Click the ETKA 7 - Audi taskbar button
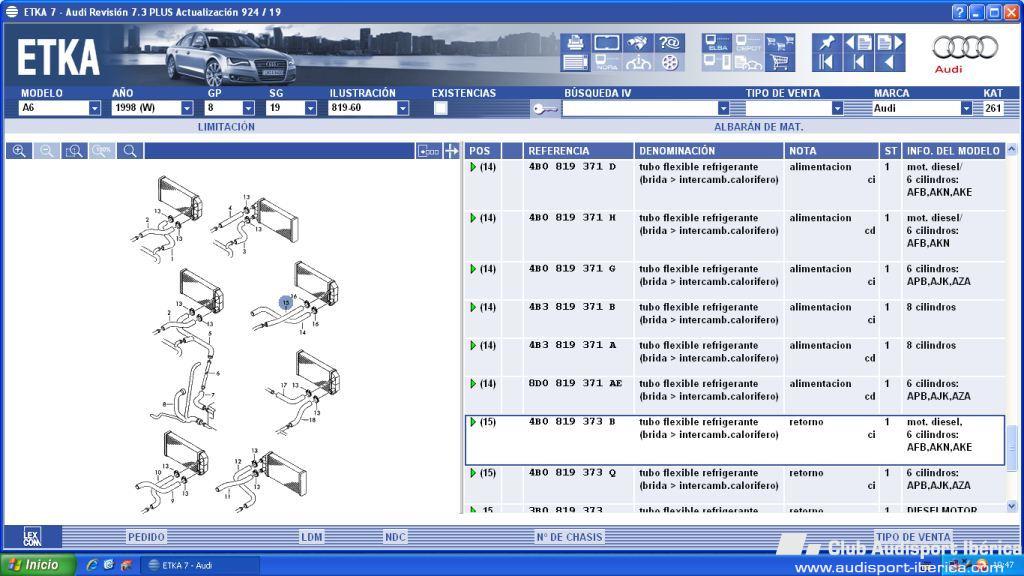The width and height of the screenshot is (1024, 576). click(x=200, y=565)
